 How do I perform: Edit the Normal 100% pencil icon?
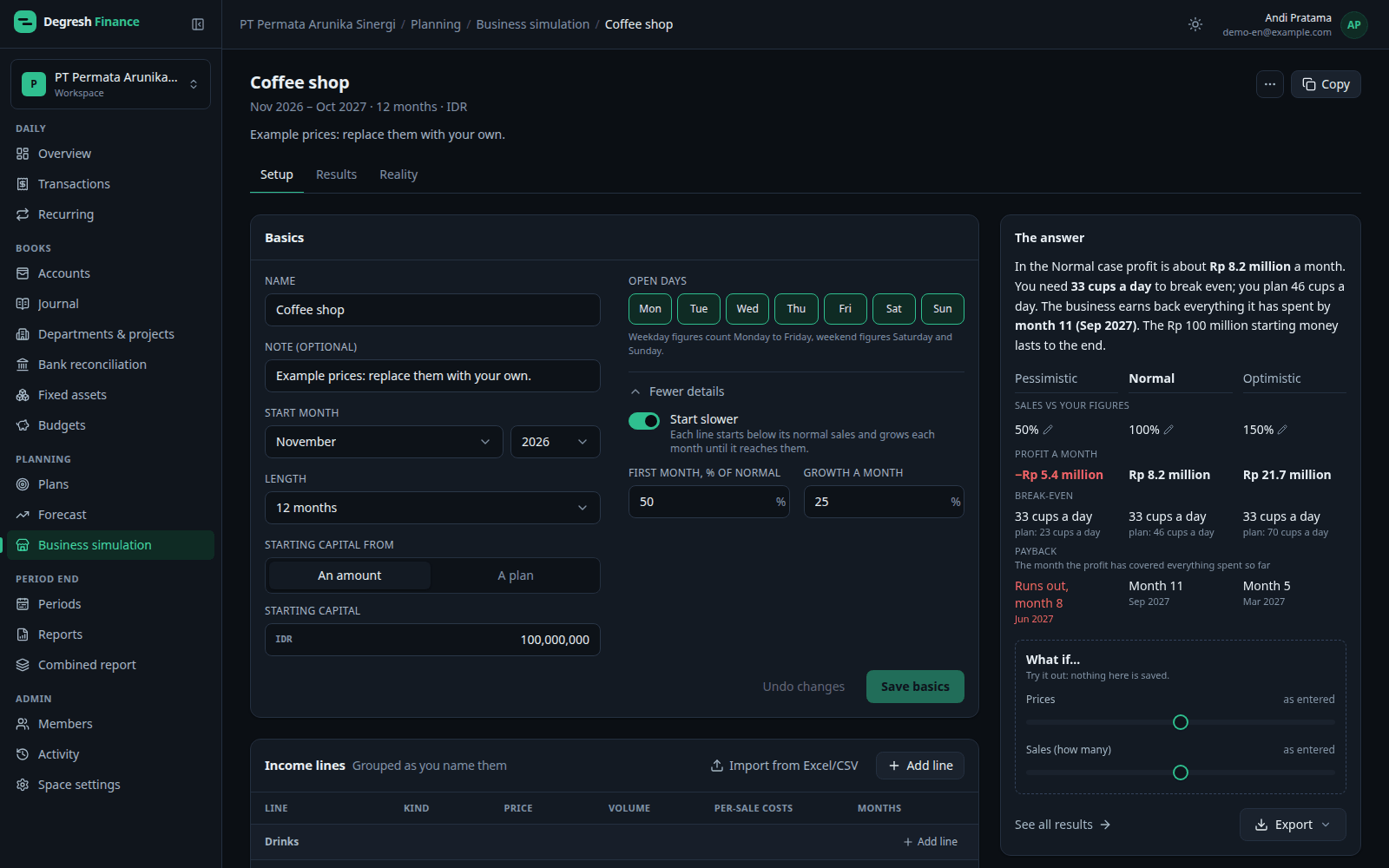click(1168, 430)
